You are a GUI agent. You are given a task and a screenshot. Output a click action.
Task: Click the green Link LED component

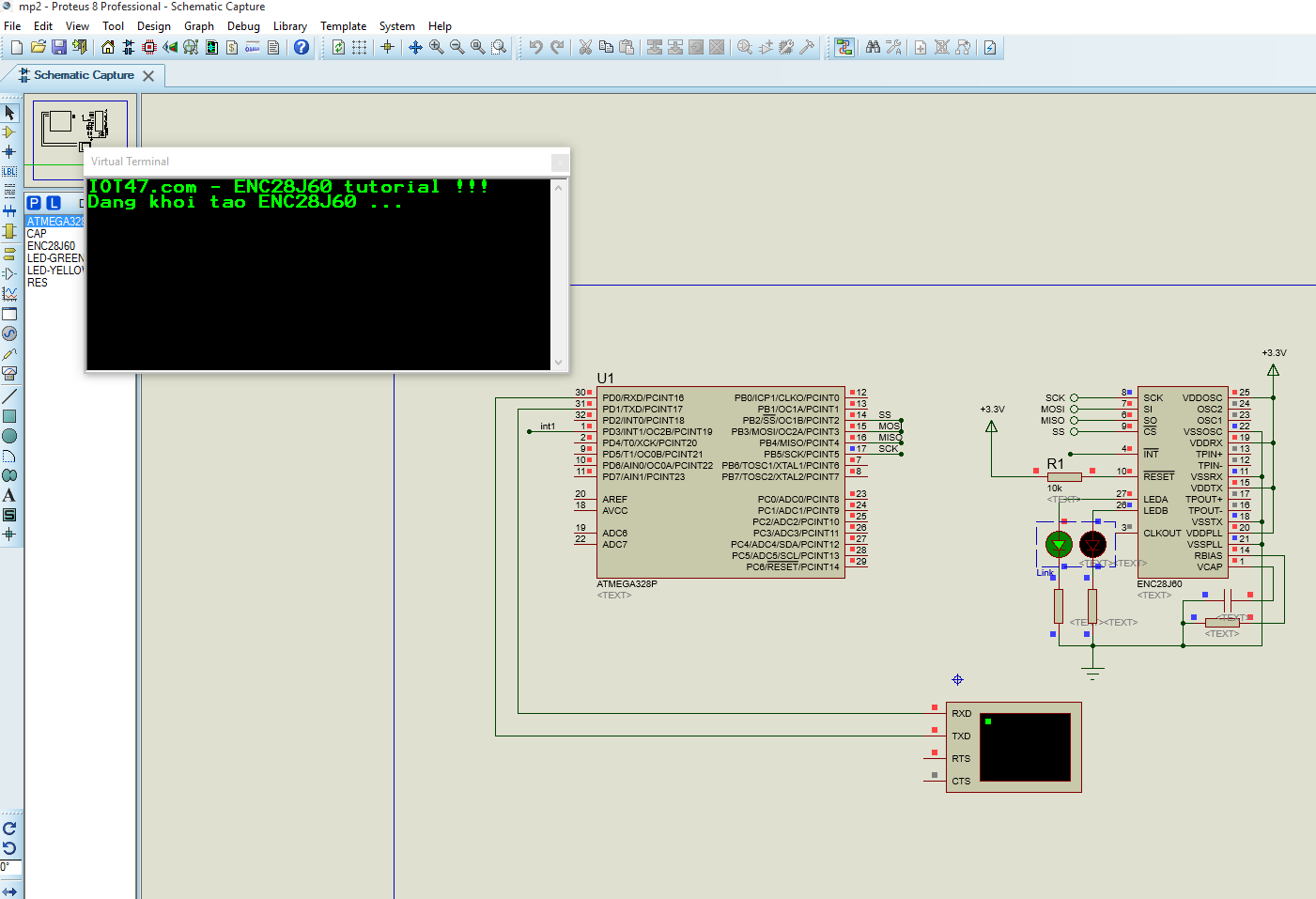point(1059,544)
